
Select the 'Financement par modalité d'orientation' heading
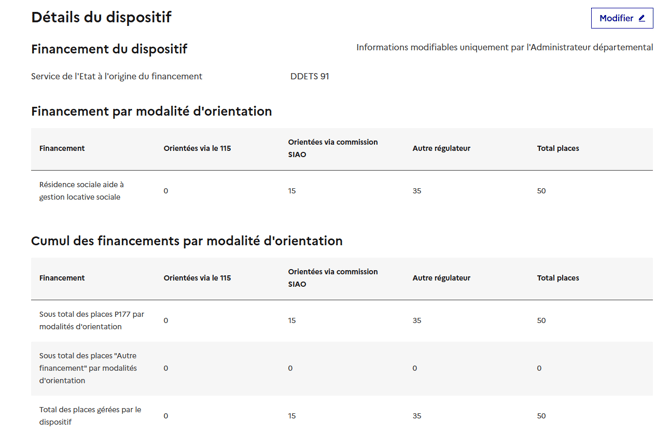151,111
